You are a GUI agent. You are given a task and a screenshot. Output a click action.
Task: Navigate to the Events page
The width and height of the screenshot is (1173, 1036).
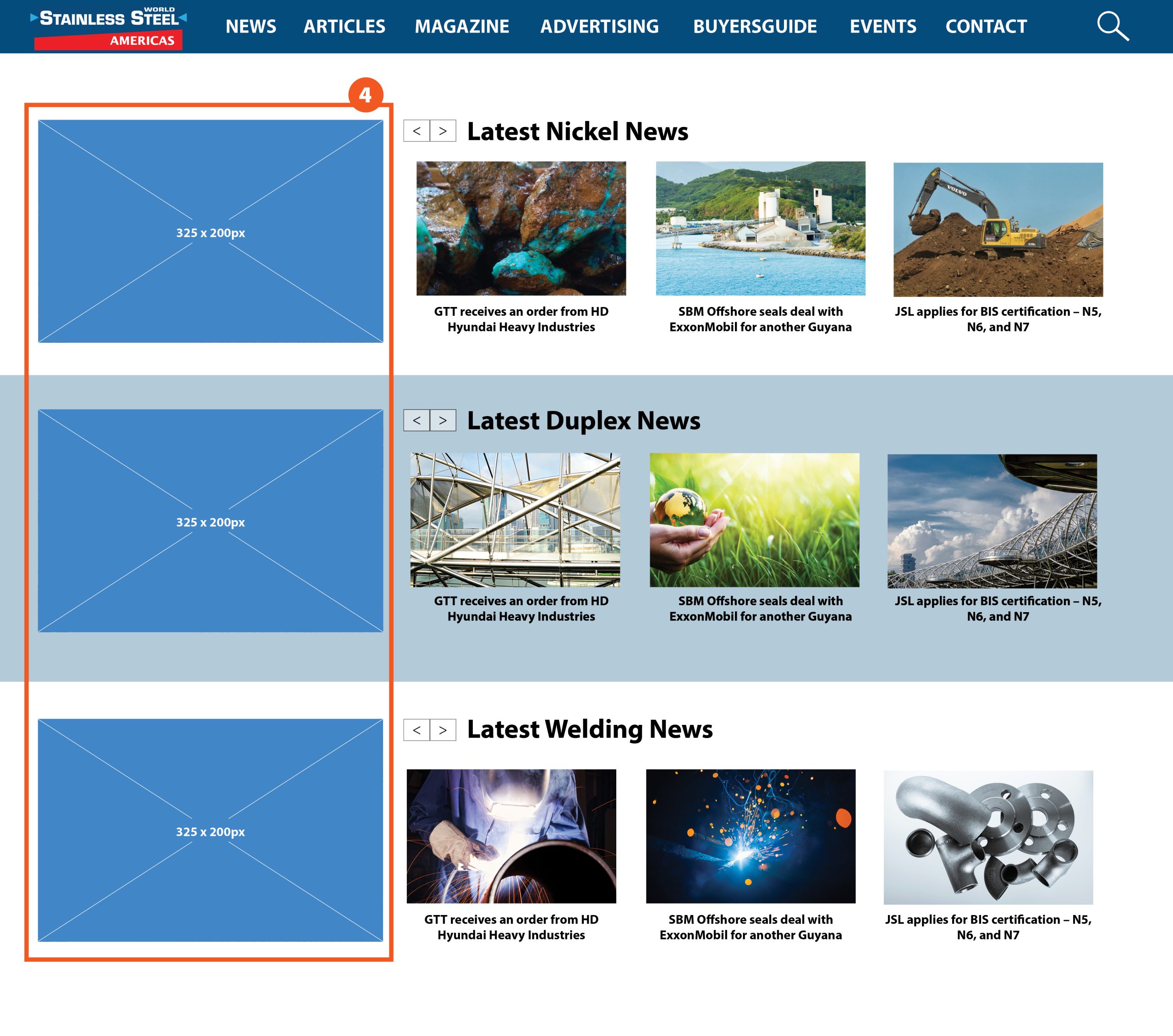pyautogui.click(x=882, y=27)
